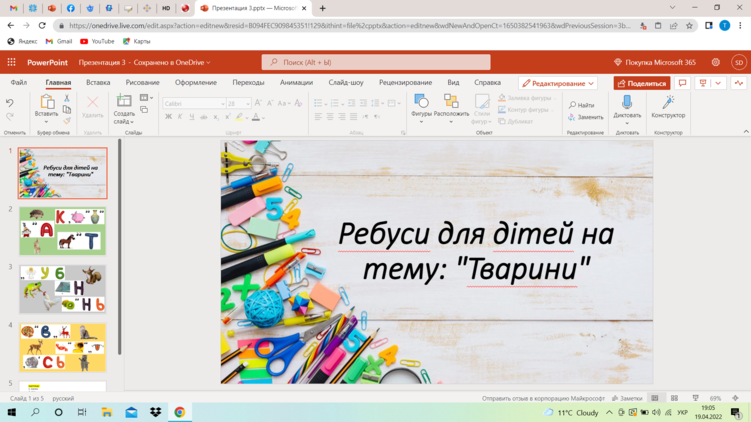Screen dimensions: 751x422
Task: Click the fit slide to window icon
Action: 735,399
